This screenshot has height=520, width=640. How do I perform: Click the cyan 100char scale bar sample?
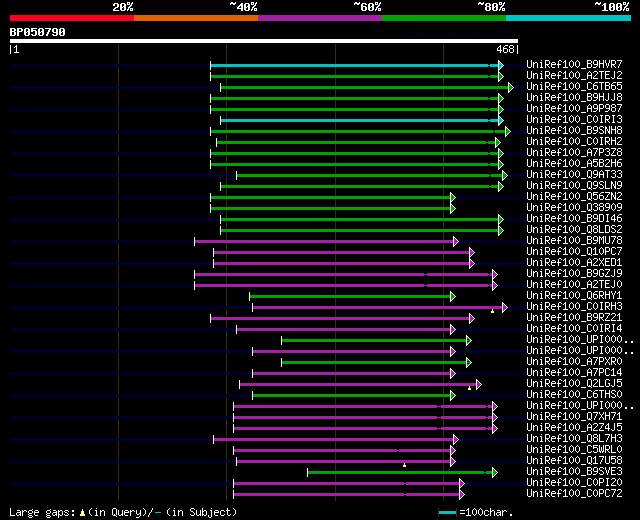point(447,512)
